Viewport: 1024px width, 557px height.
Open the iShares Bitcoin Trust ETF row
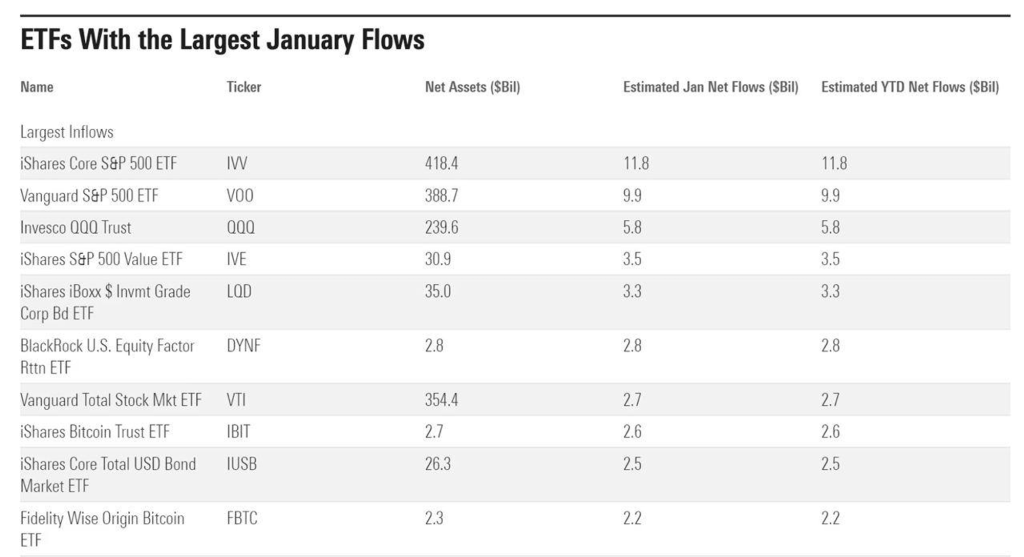[95, 432]
